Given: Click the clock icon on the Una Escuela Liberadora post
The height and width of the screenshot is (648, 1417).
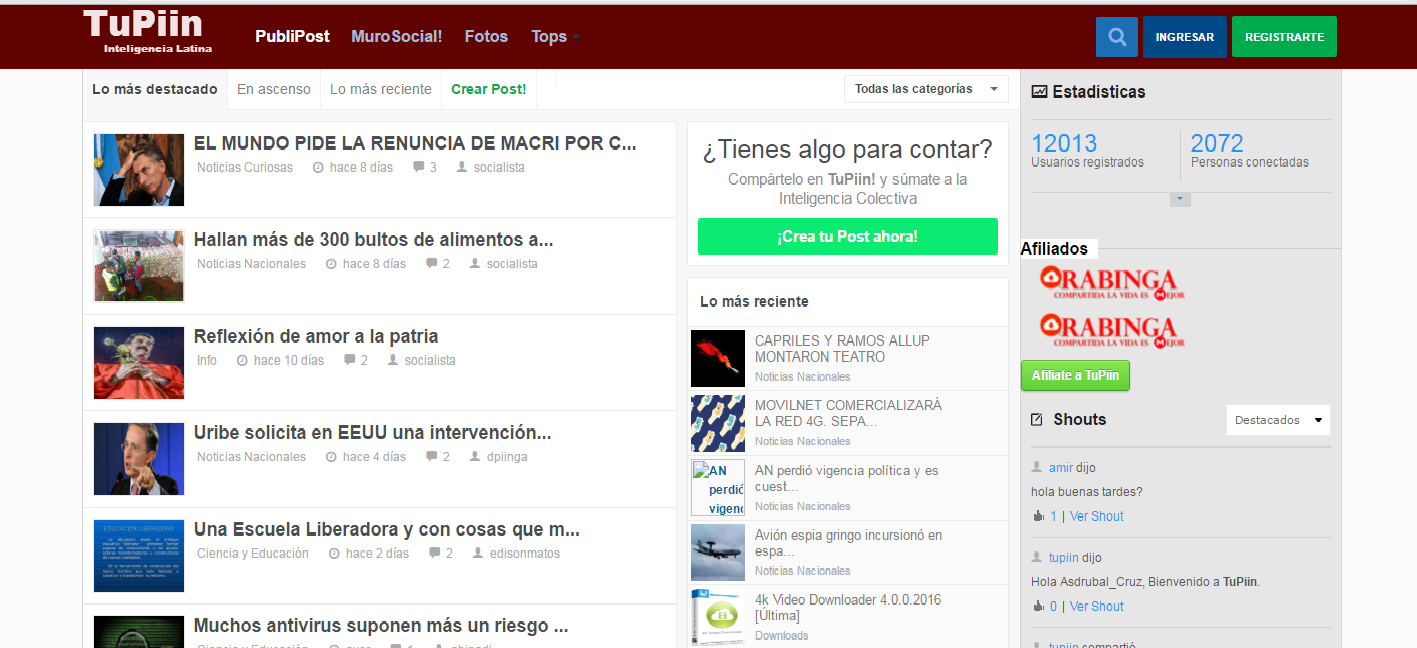Looking at the screenshot, I should click(x=334, y=553).
